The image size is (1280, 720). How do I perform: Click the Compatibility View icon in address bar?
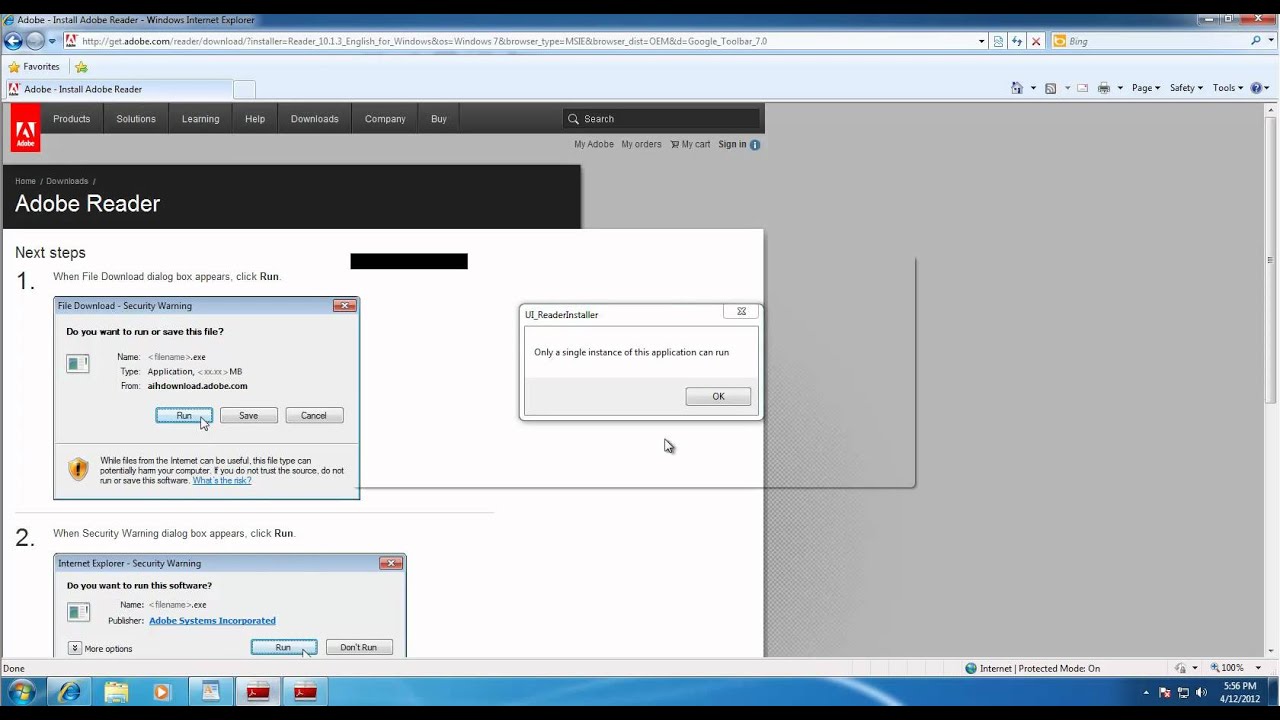tap(998, 41)
